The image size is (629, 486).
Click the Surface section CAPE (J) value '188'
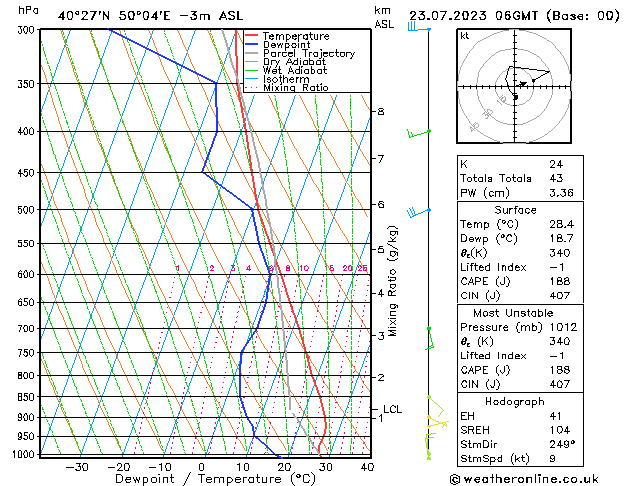pyautogui.click(x=560, y=281)
